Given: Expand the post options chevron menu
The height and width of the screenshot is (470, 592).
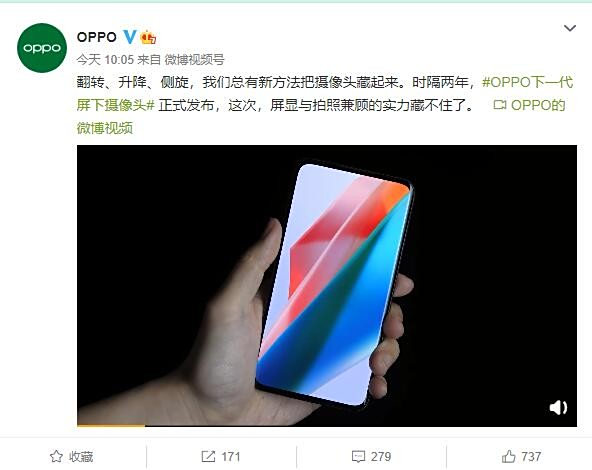Looking at the screenshot, I should [569, 28].
